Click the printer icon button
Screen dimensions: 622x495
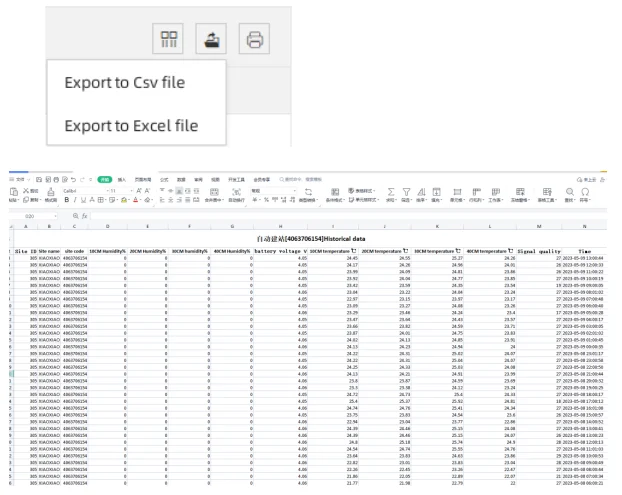pos(254,39)
